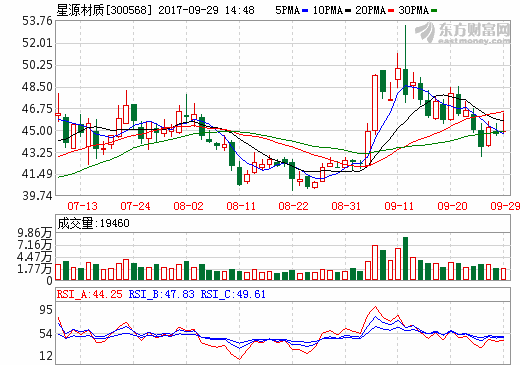The width and height of the screenshot is (520, 365).
Task: Click the stock title 星源材质[300568]
Action: (x=104, y=10)
